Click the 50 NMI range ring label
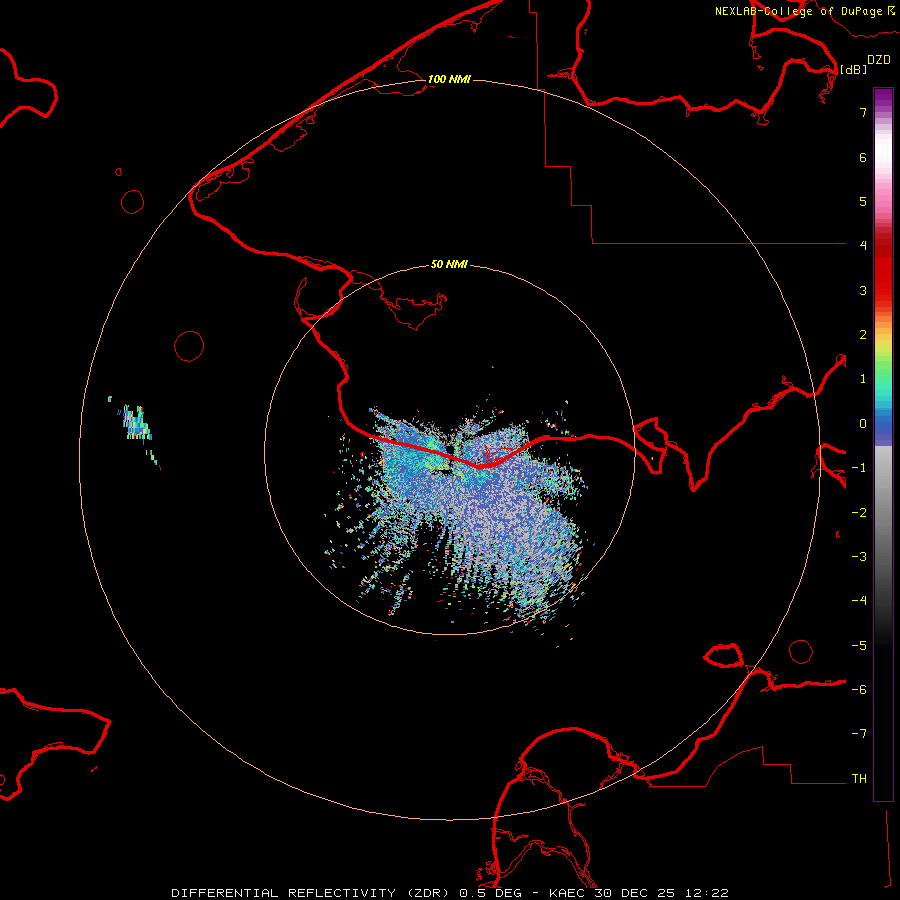900x900 pixels. click(x=449, y=264)
